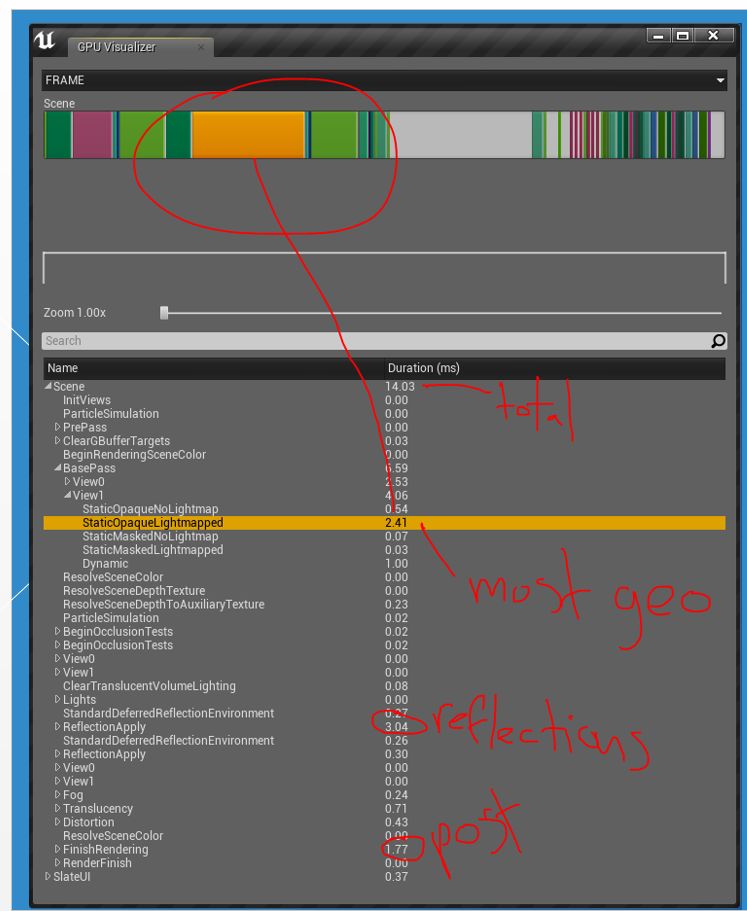This screenshot has height=911, width=747.
Task: Expand the Fog node
Action: pyautogui.click(x=58, y=794)
